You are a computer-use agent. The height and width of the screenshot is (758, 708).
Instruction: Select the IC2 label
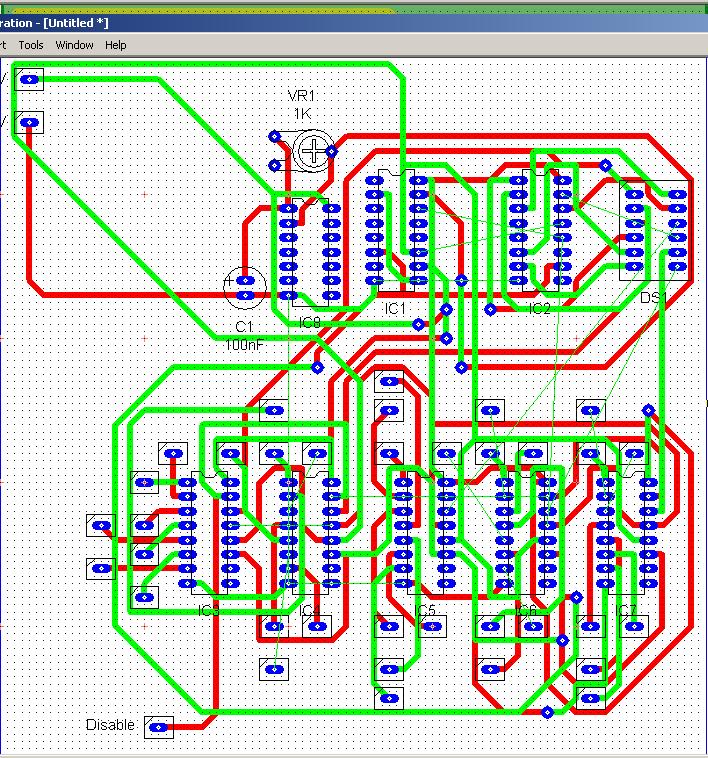point(539,308)
